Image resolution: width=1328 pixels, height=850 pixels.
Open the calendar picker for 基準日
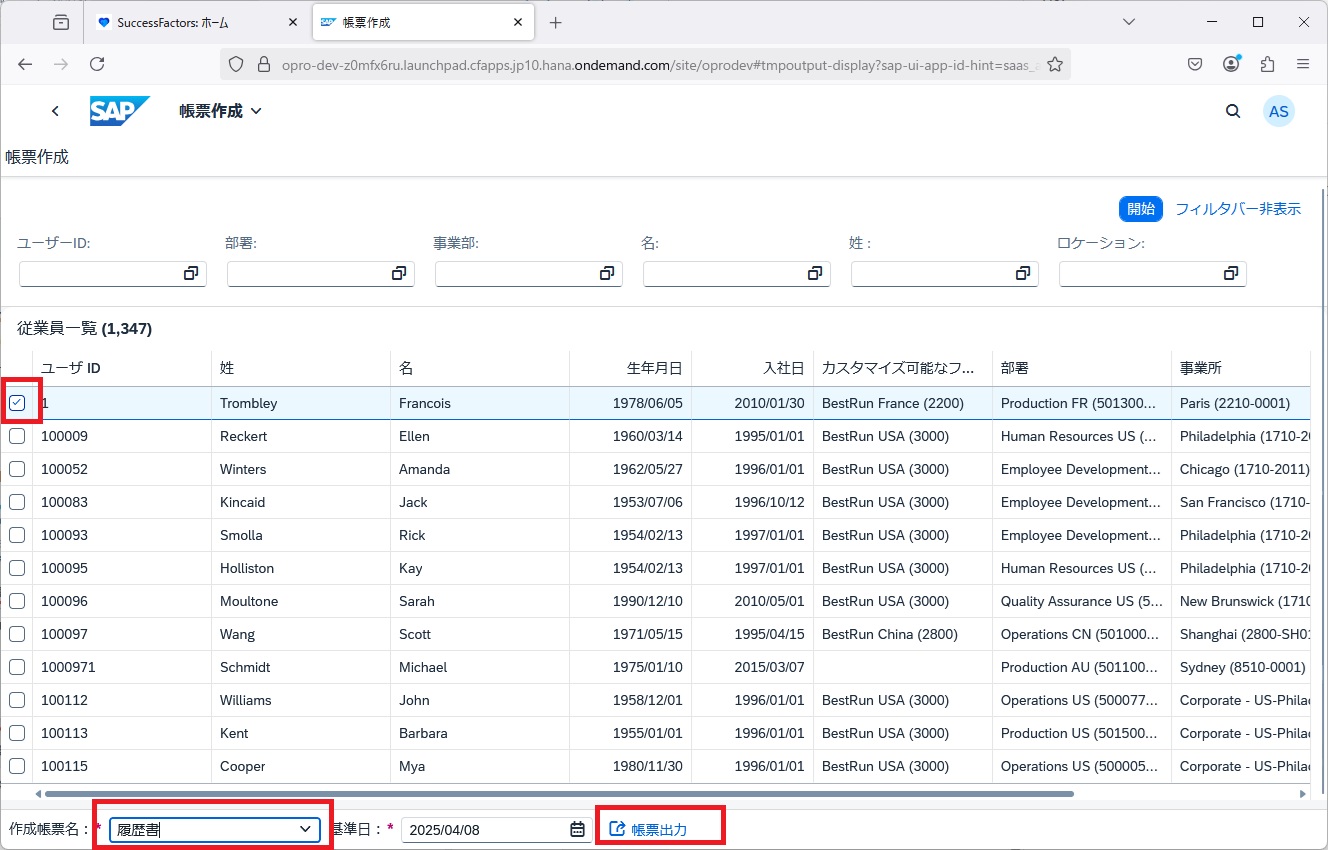(575, 829)
